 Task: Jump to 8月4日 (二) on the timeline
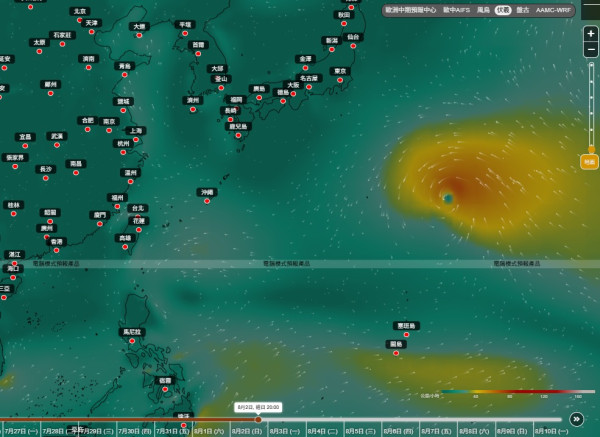(323, 431)
